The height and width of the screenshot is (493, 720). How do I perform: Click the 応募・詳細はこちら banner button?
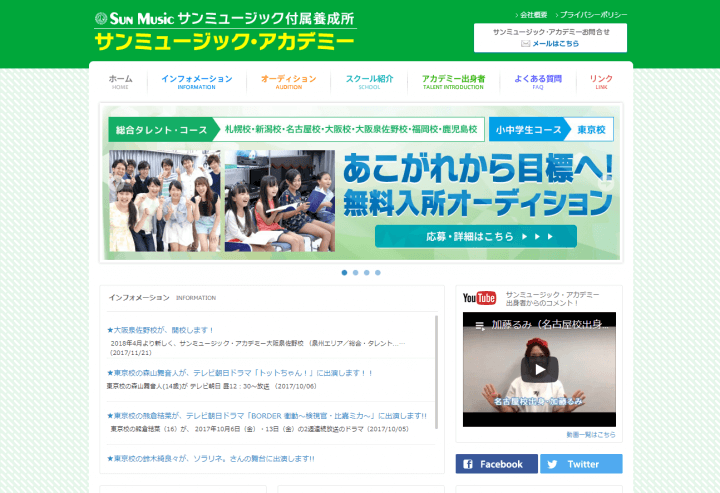click(476, 236)
